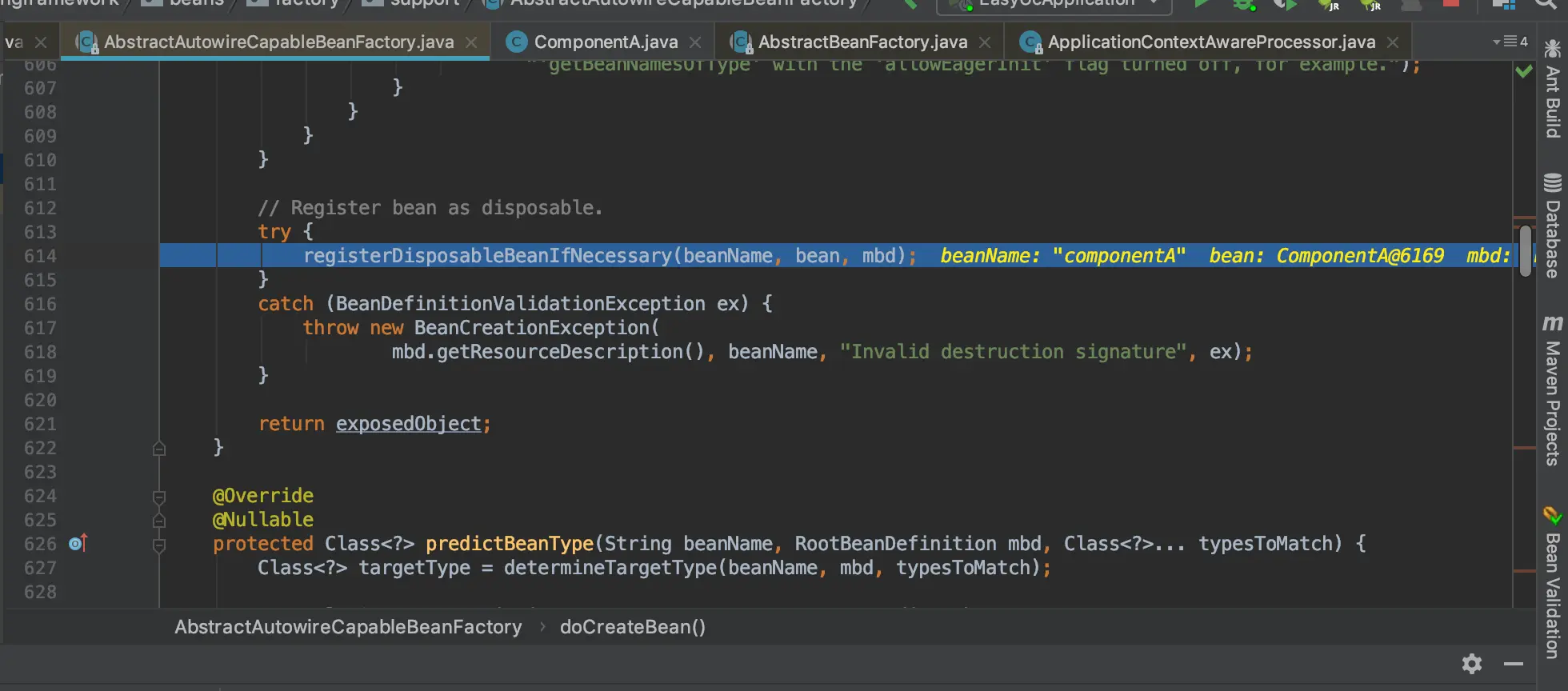Click mbd.getResourceDescription() on line 618
Screen dimensions: 1568x691
(x=548, y=352)
